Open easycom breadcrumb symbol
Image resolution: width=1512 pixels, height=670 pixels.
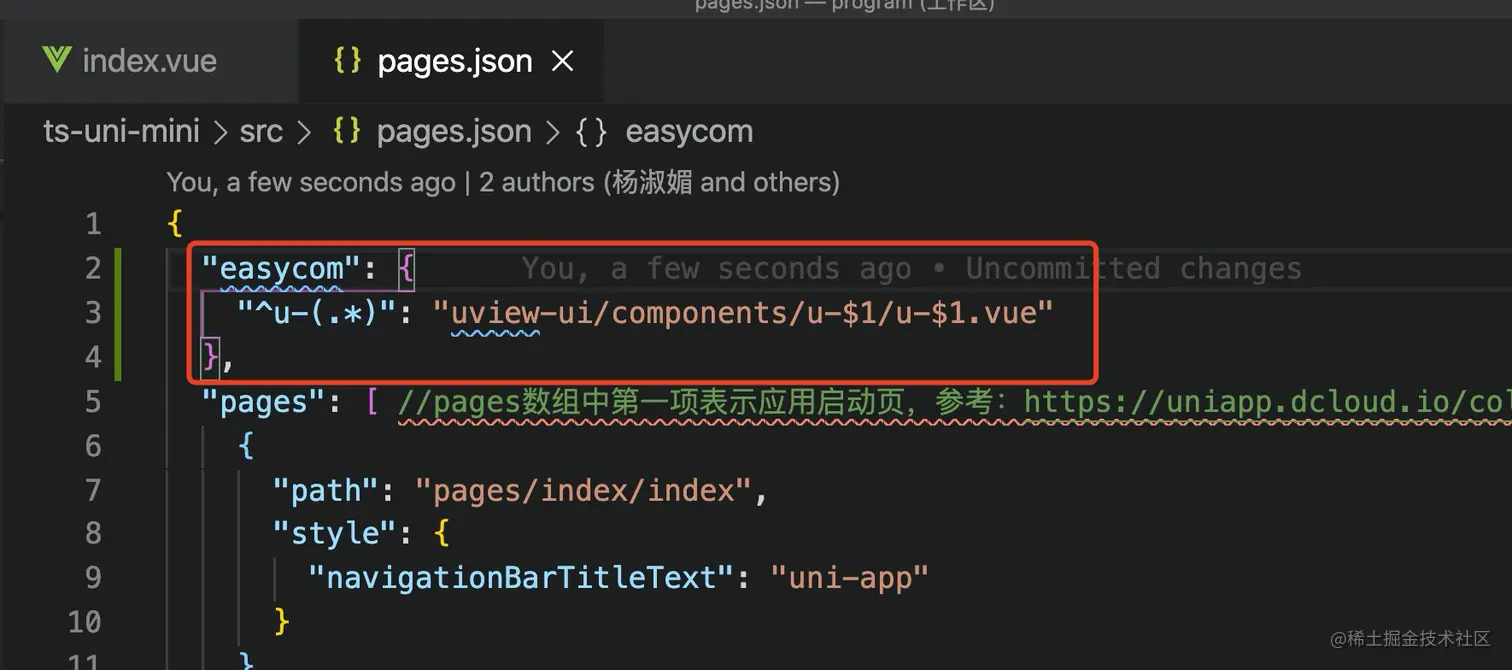click(x=689, y=131)
